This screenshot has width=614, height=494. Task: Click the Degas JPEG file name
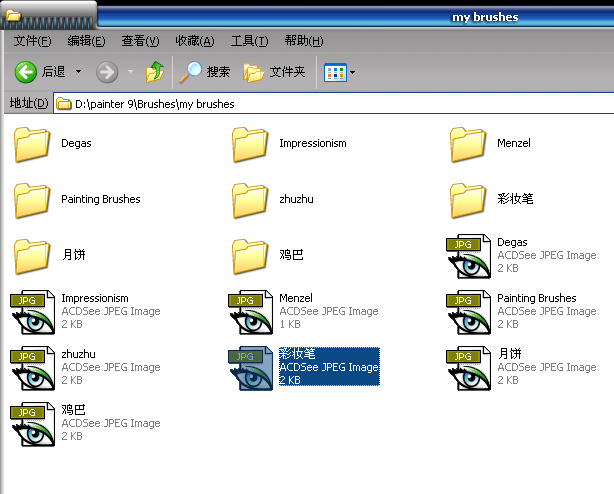(512, 242)
